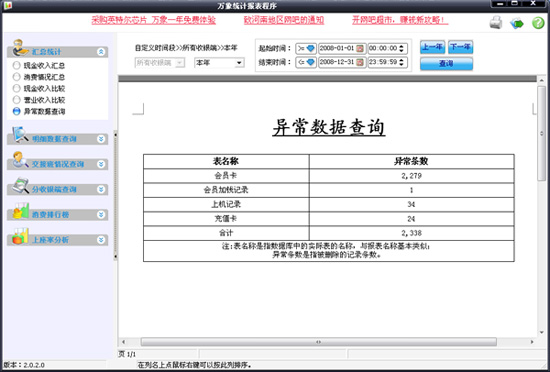550x372 pixels.
Task: Click the 异常条数 column header
Action: [411, 161]
